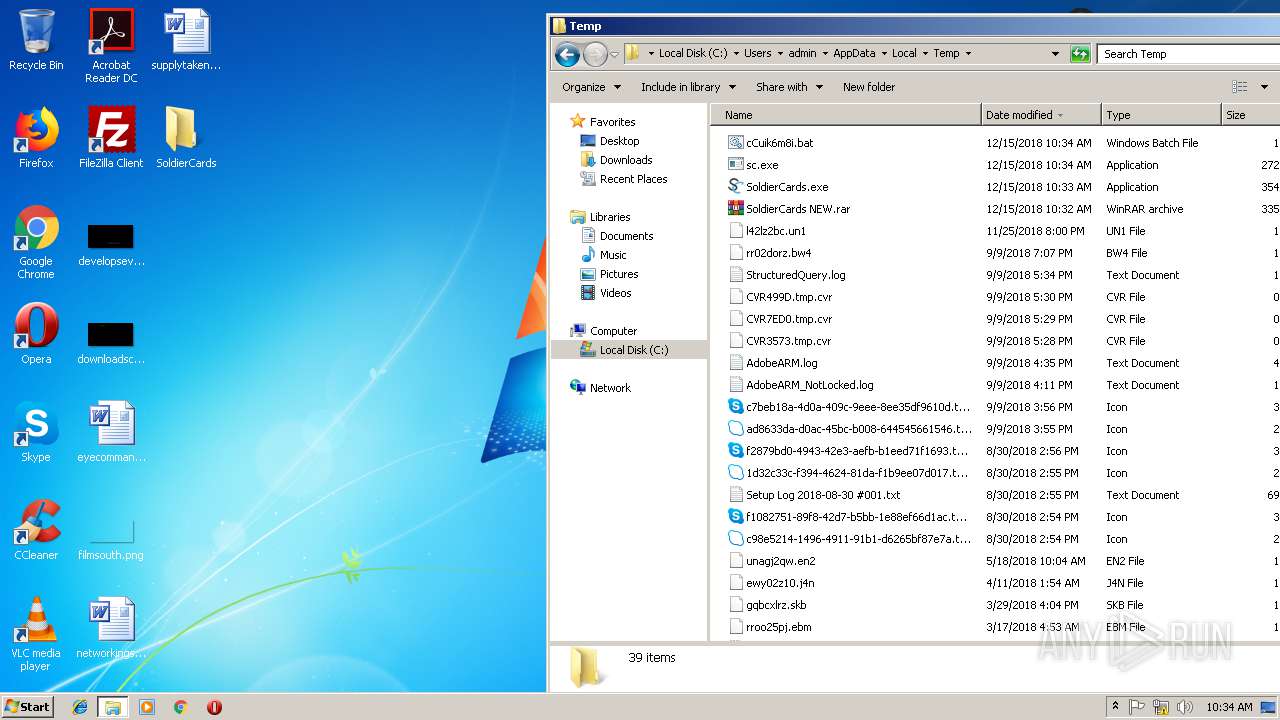The image size is (1280, 720).
Task: Open Include in library dropdown
Action: click(x=688, y=87)
